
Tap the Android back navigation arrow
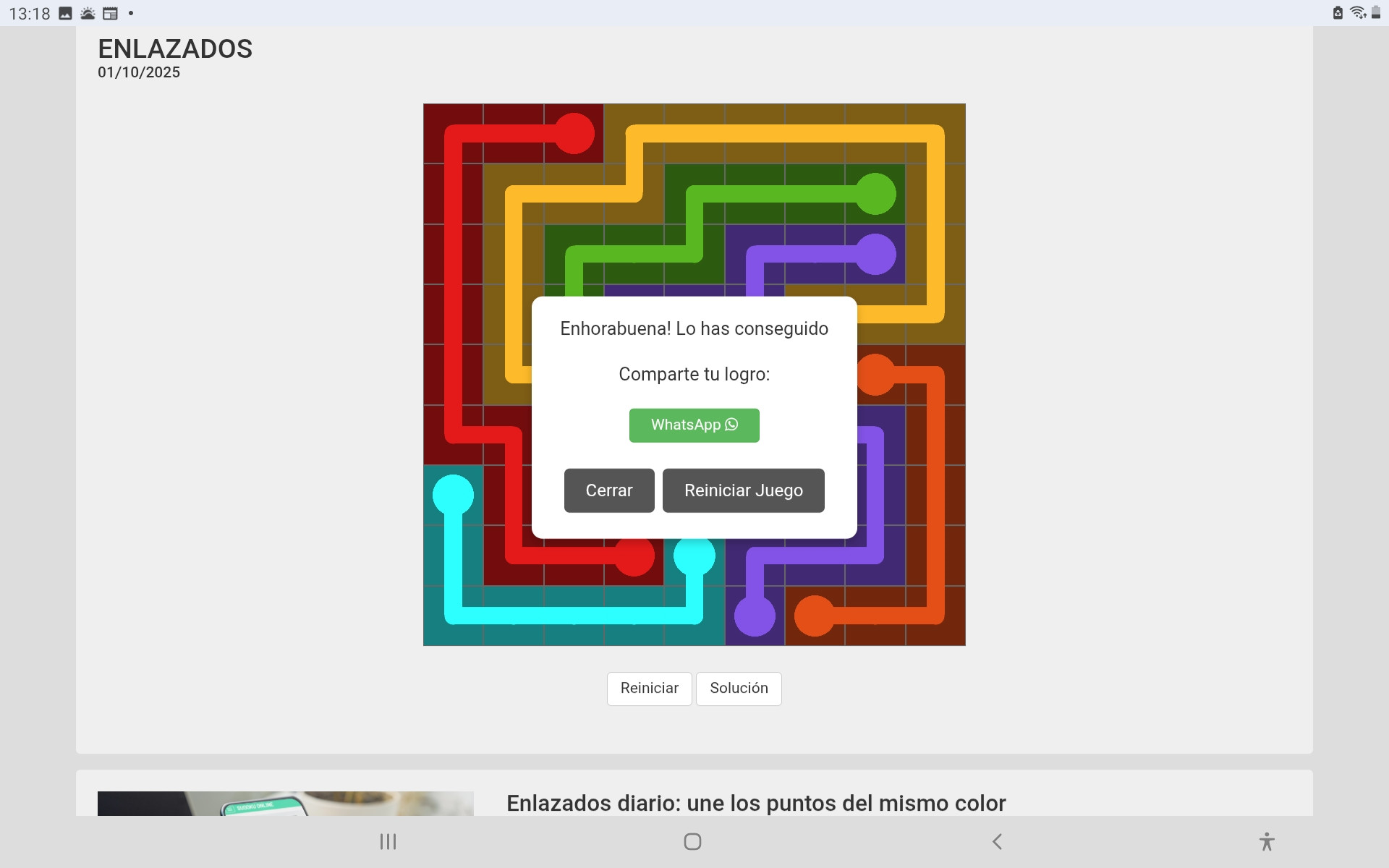(x=997, y=841)
